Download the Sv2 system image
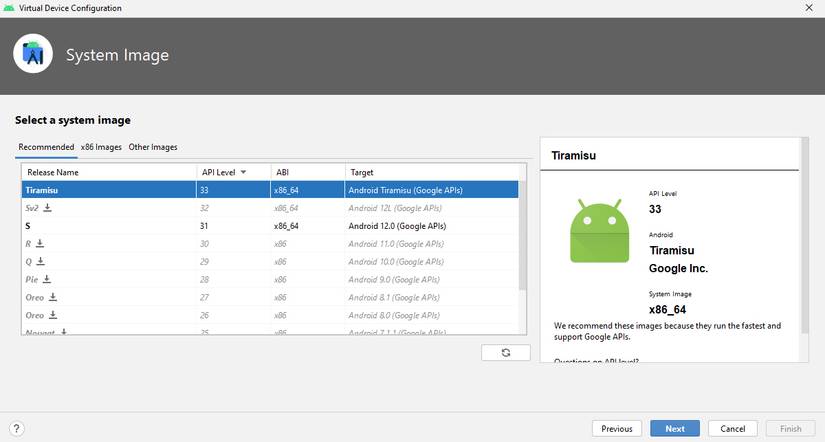 [47, 208]
